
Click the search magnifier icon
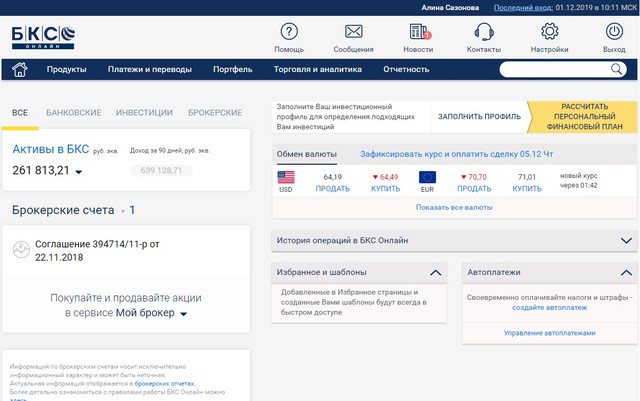click(616, 70)
